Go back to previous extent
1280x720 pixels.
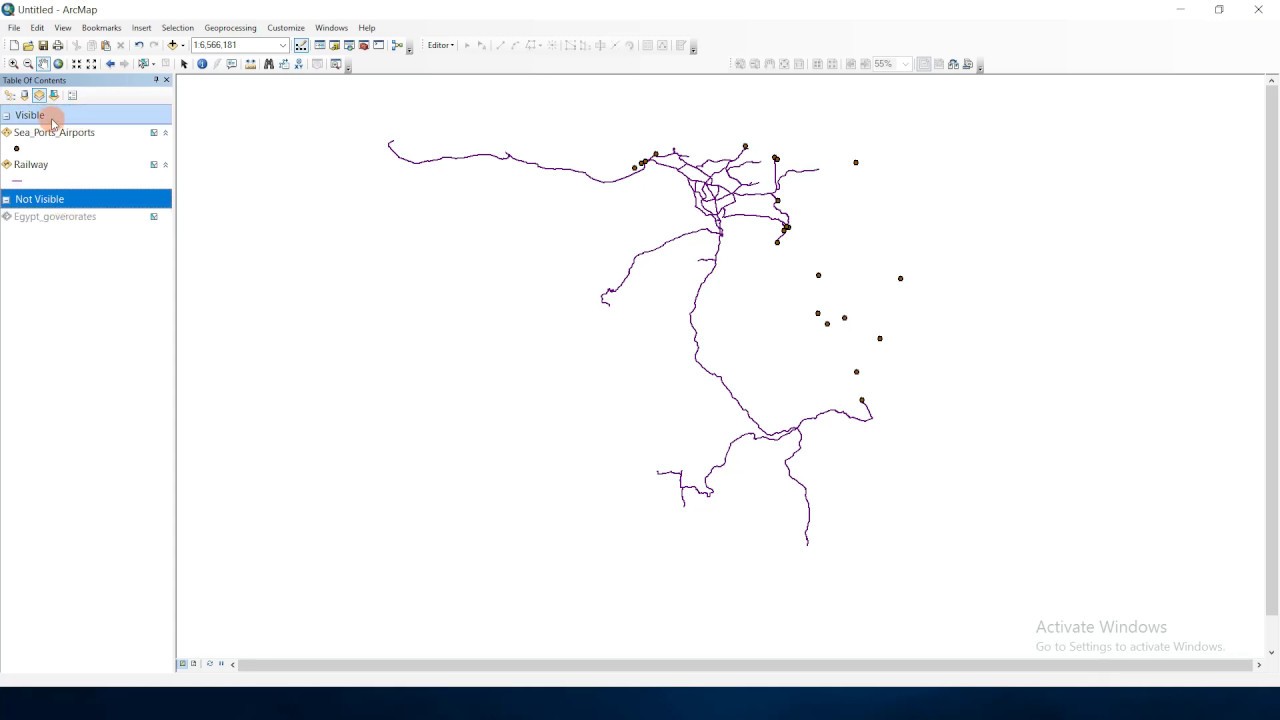click(x=110, y=64)
